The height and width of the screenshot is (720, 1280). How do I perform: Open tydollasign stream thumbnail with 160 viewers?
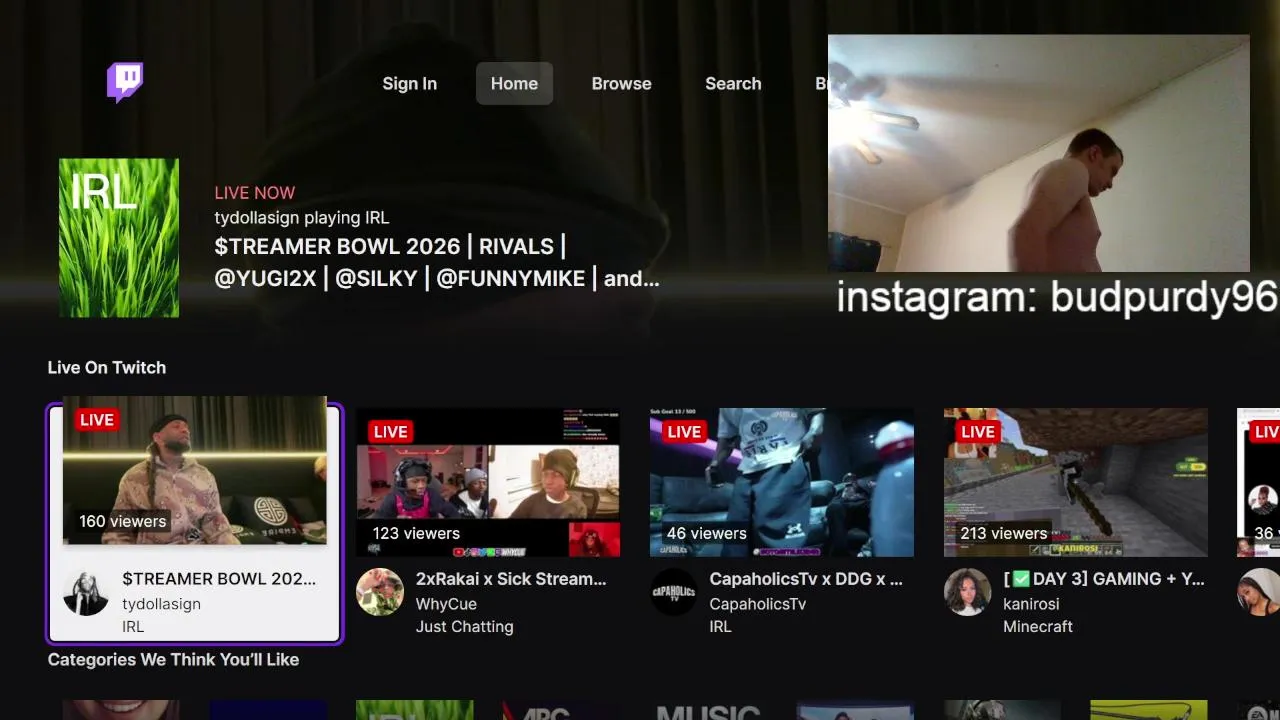[195, 470]
